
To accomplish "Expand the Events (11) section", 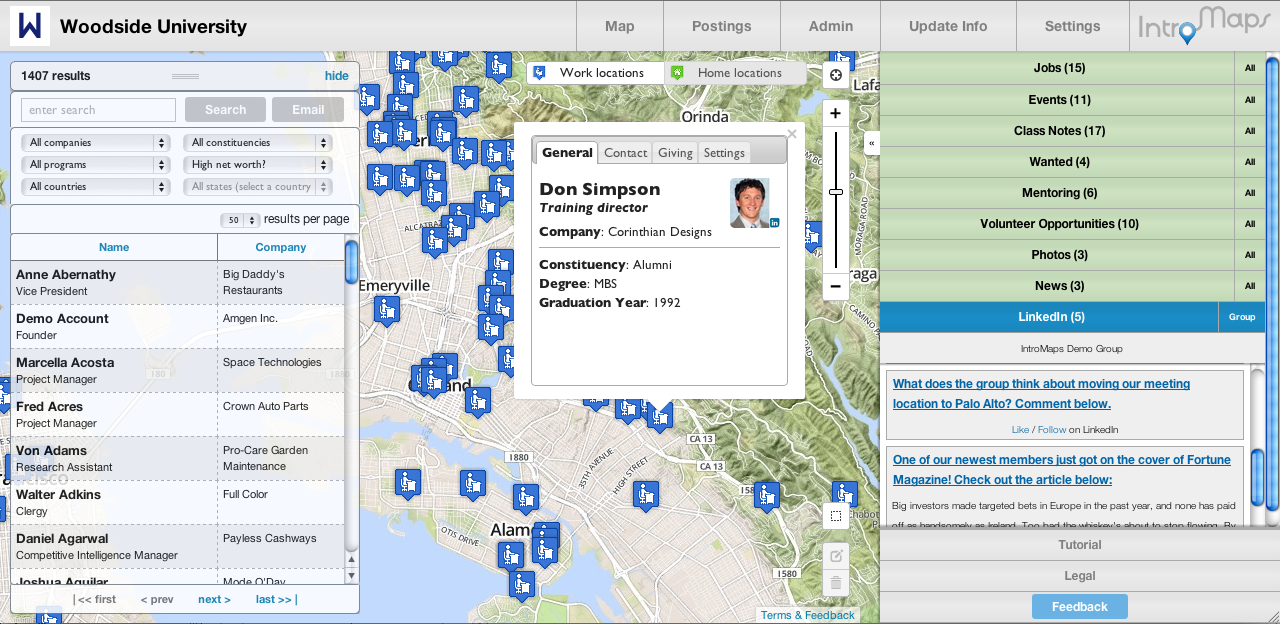I will pos(1058,100).
